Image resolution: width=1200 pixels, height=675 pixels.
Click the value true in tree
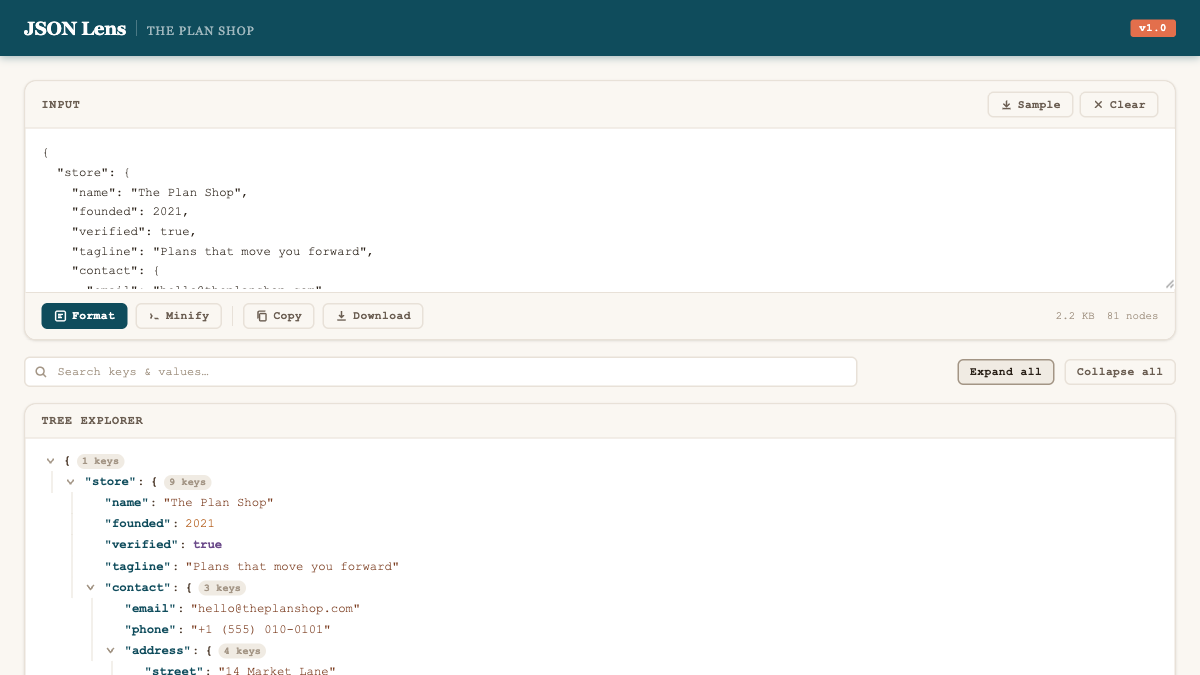click(207, 545)
